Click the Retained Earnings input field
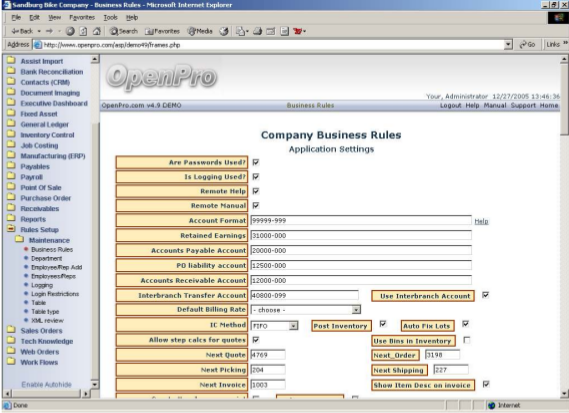Screen dimensions: 569x413 (361, 236)
